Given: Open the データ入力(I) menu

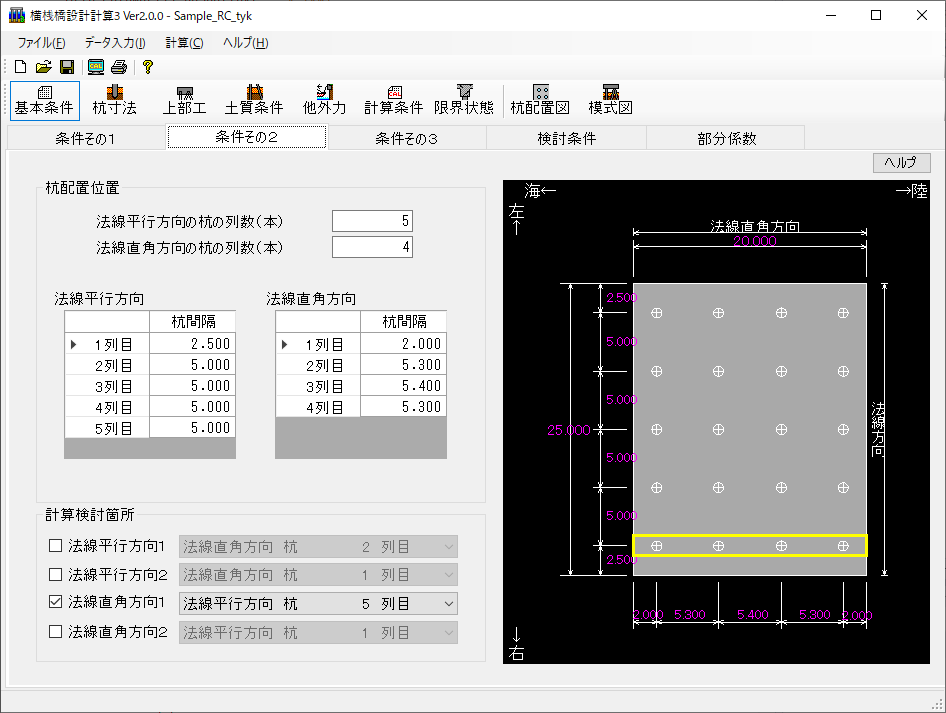Looking at the screenshot, I should point(115,43).
